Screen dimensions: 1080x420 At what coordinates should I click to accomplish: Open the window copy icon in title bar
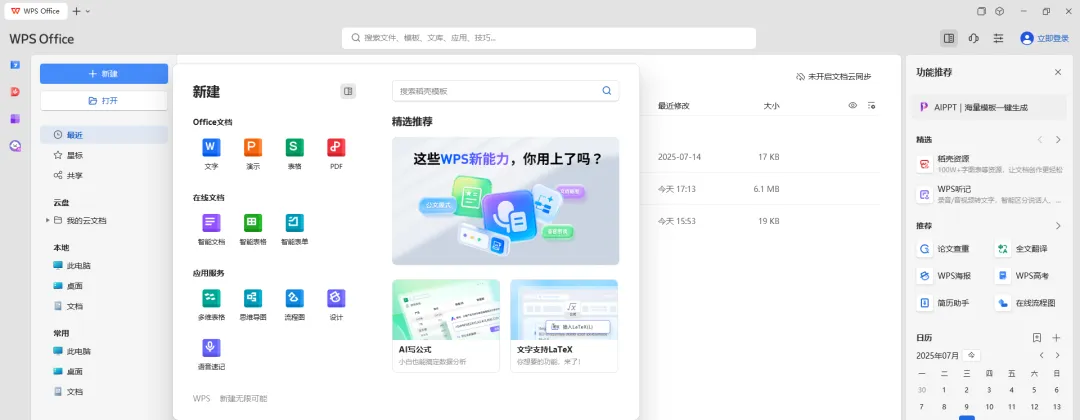pyautogui.click(x=982, y=11)
